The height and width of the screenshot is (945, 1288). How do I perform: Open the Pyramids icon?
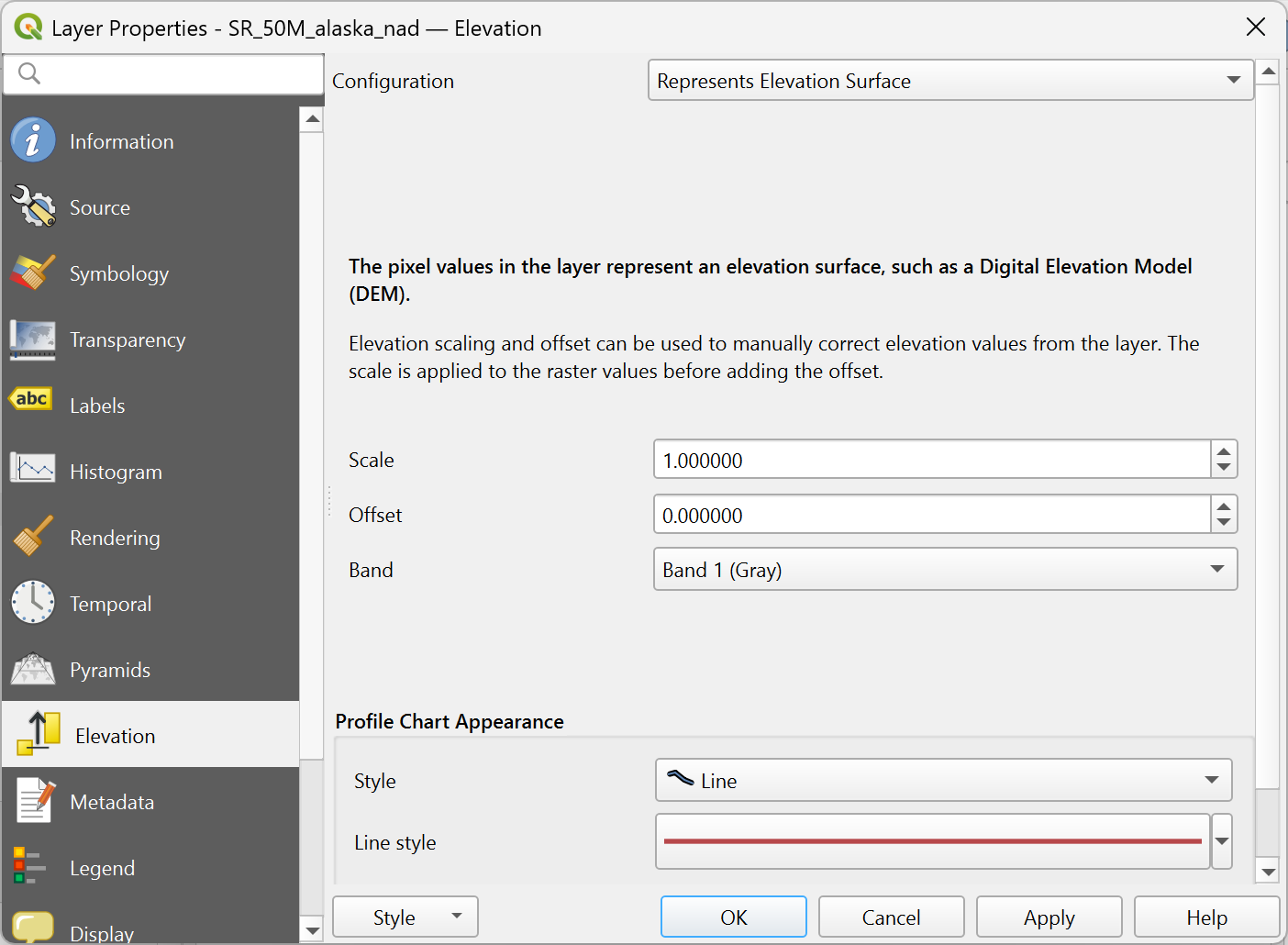click(x=33, y=669)
